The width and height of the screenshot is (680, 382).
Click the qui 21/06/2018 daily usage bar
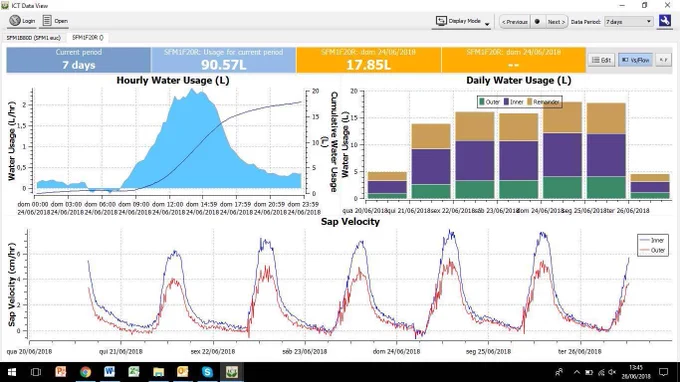click(431, 161)
